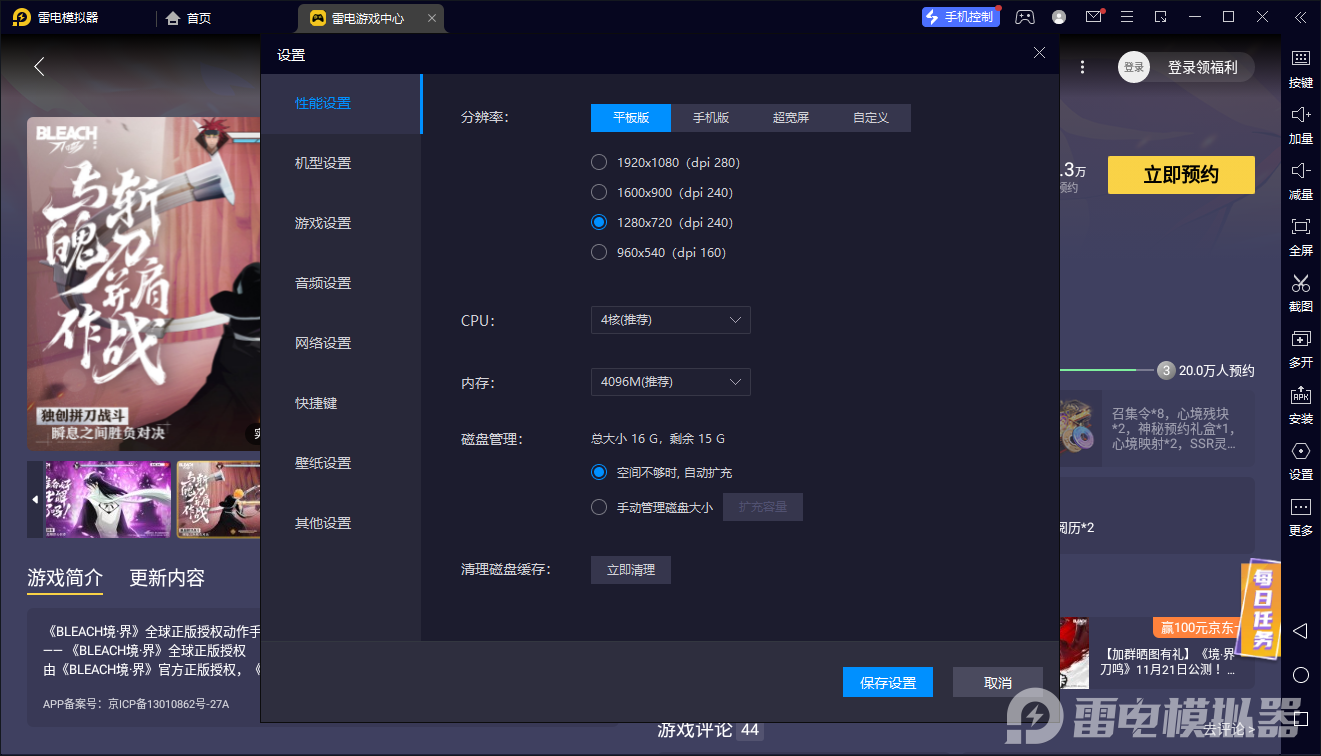The image size is (1321, 756).
Task: Click the game controller icon in title bar
Action: point(1024,17)
